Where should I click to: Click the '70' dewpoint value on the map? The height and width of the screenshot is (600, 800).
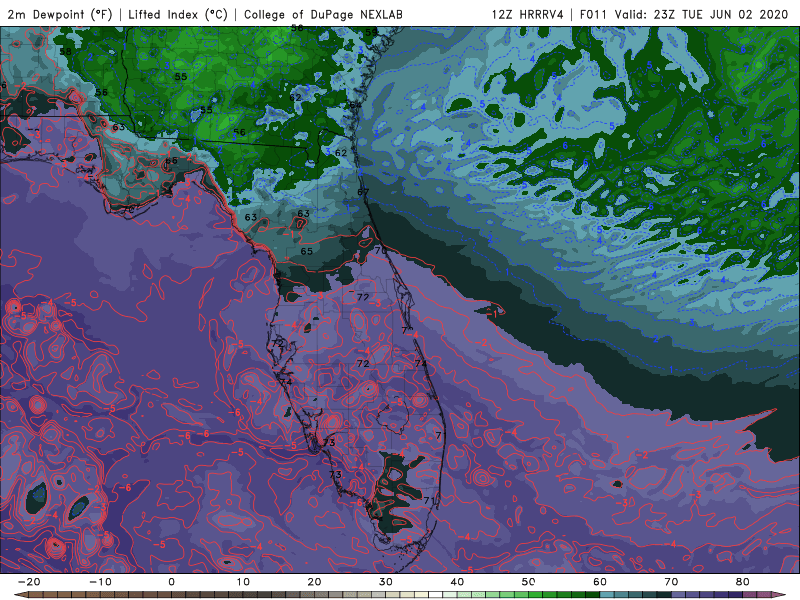tap(381, 251)
